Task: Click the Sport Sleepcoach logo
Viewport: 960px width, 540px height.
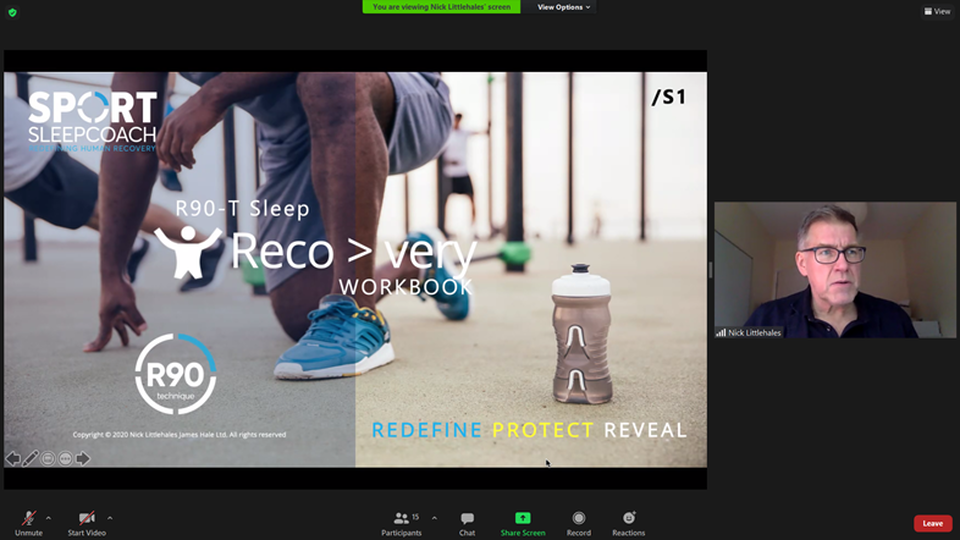Action: pos(92,121)
